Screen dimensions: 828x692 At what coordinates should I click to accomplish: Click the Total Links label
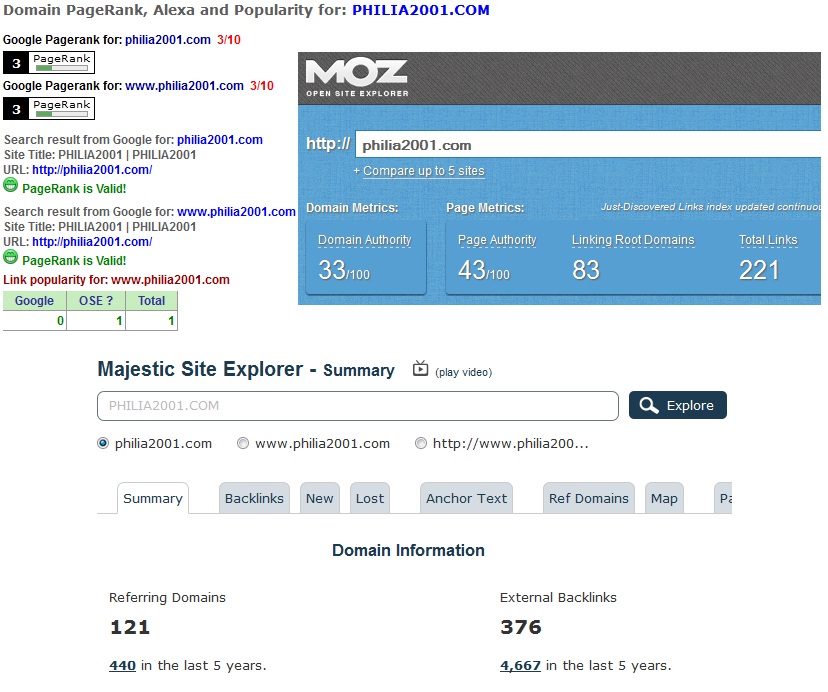click(768, 240)
